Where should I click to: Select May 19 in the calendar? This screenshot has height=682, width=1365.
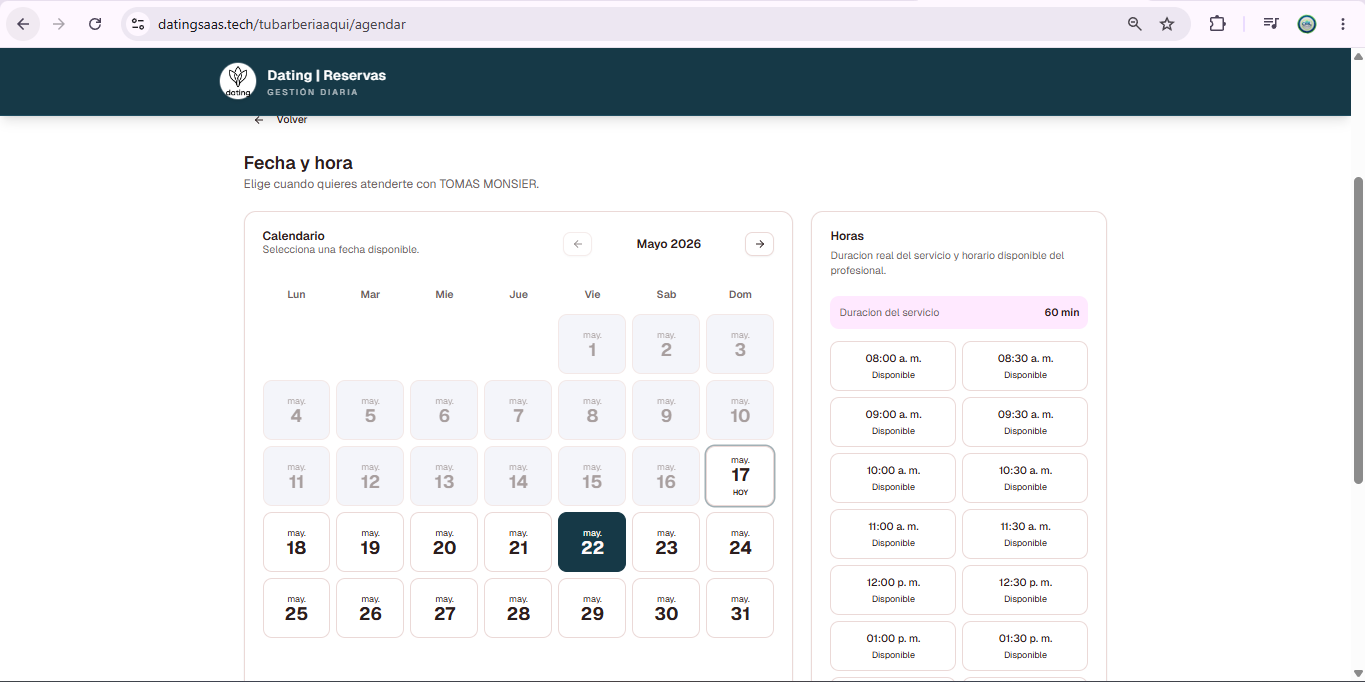(x=370, y=542)
